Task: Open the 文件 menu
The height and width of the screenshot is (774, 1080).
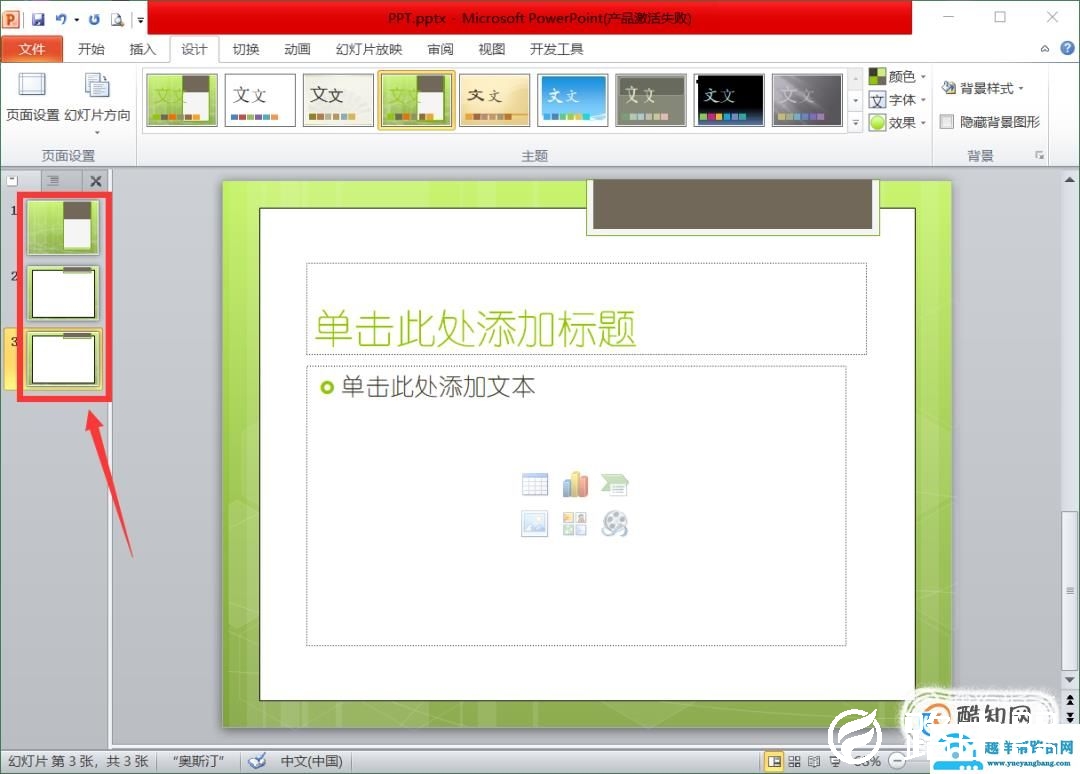Action: point(33,48)
